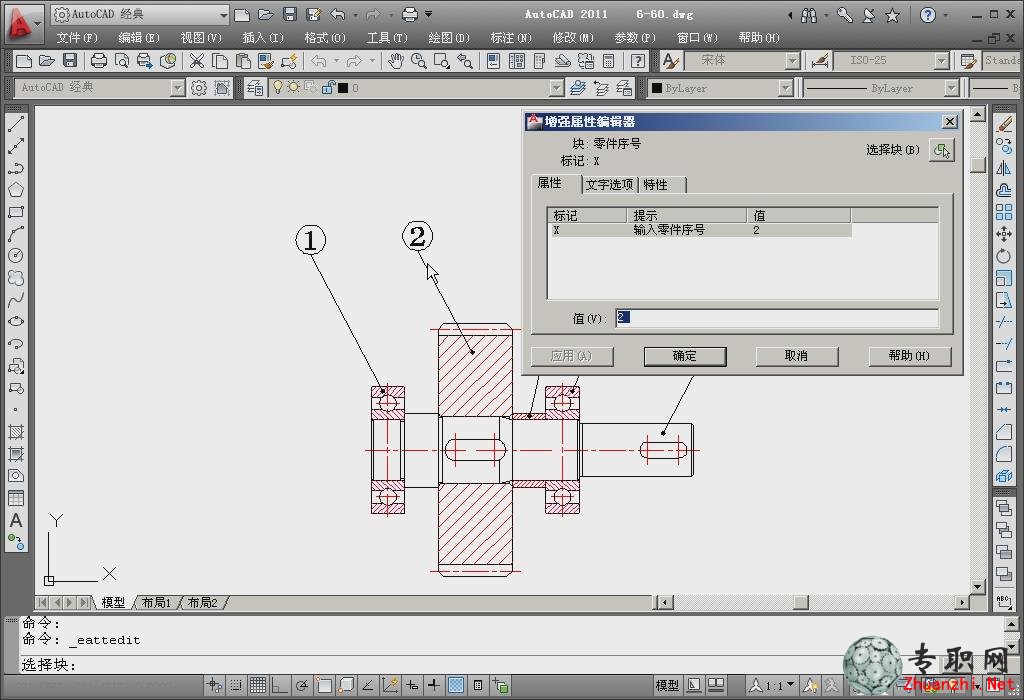The image size is (1024, 700).
Task: Click the Zoom Realtime tool
Action: [419, 61]
